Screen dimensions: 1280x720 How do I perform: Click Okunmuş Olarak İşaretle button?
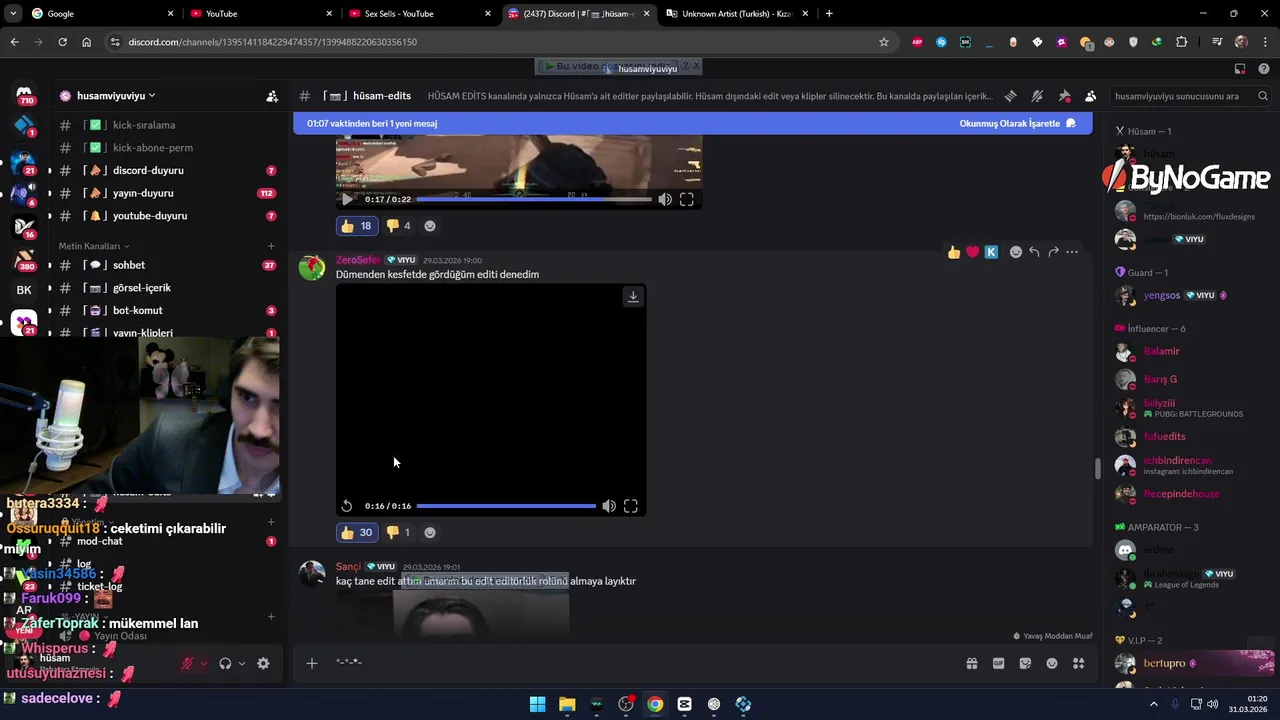click(1017, 124)
